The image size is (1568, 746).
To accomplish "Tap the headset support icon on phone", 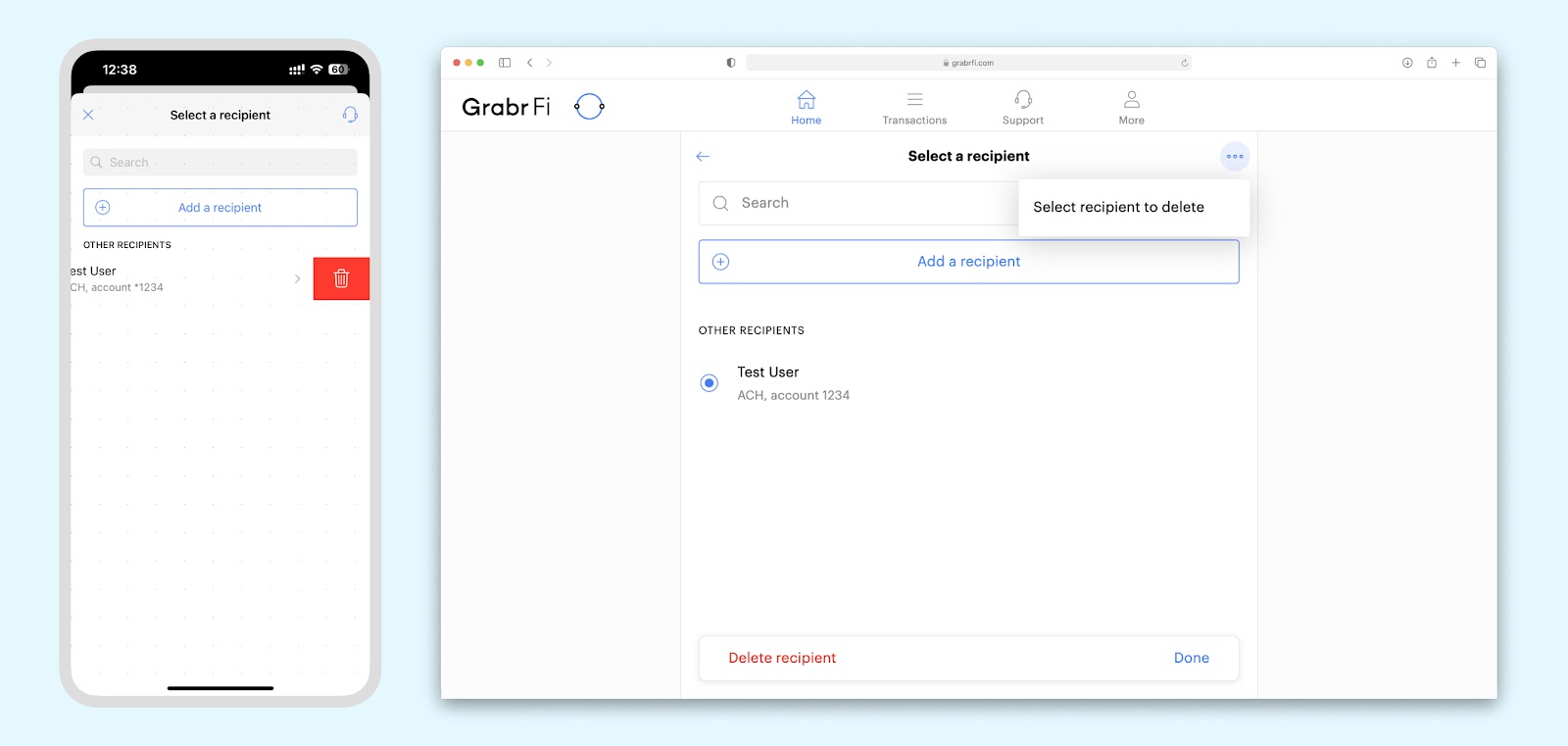I will (x=350, y=115).
